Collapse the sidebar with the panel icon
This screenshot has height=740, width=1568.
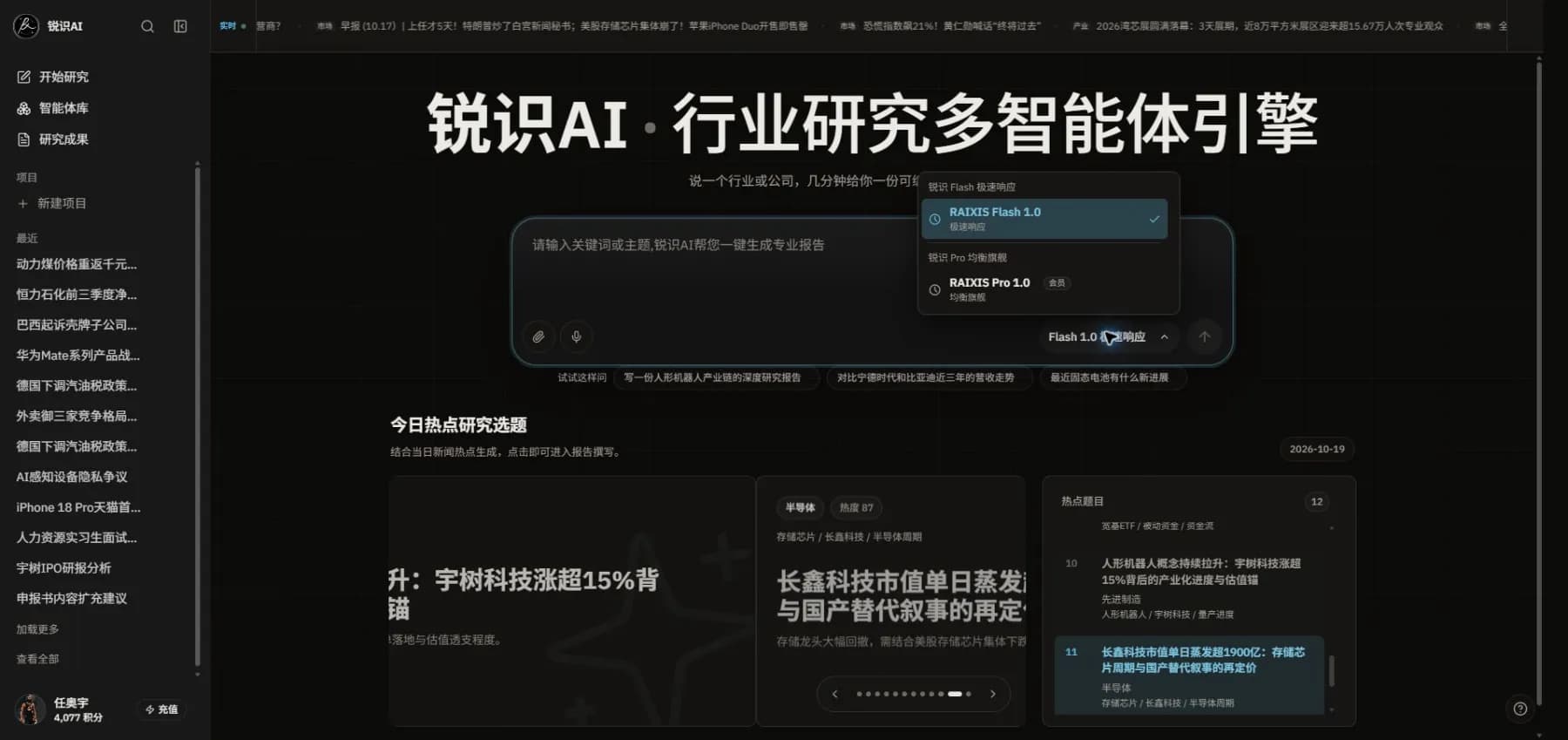tap(180, 26)
